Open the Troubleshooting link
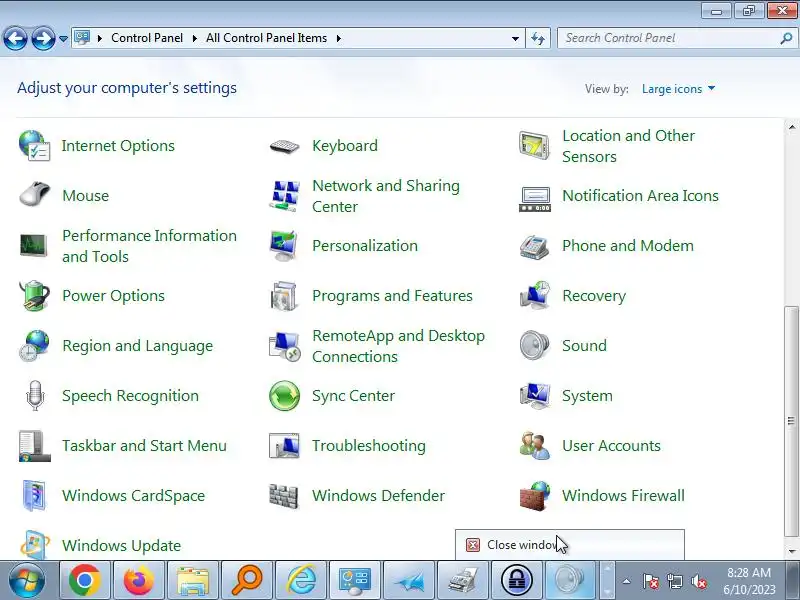 click(x=368, y=445)
